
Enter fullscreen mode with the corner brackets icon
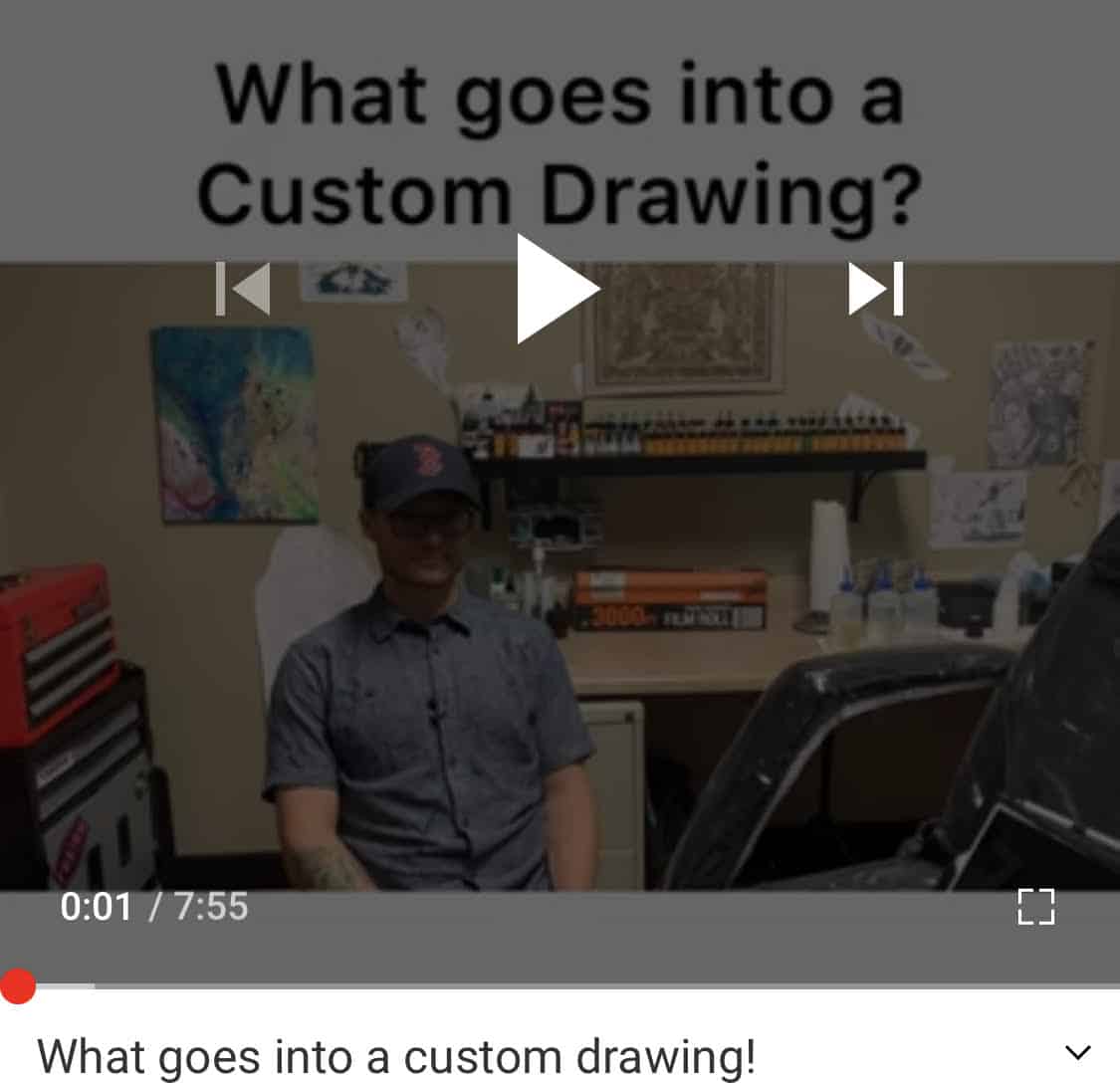click(1035, 907)
